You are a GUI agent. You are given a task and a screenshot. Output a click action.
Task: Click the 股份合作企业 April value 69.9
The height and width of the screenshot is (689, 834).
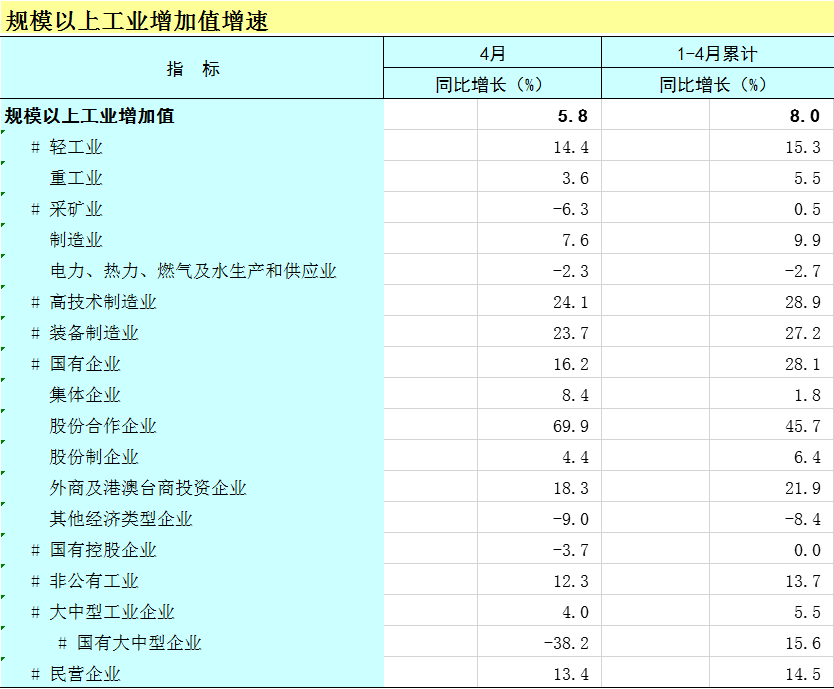tap(571, 426)
